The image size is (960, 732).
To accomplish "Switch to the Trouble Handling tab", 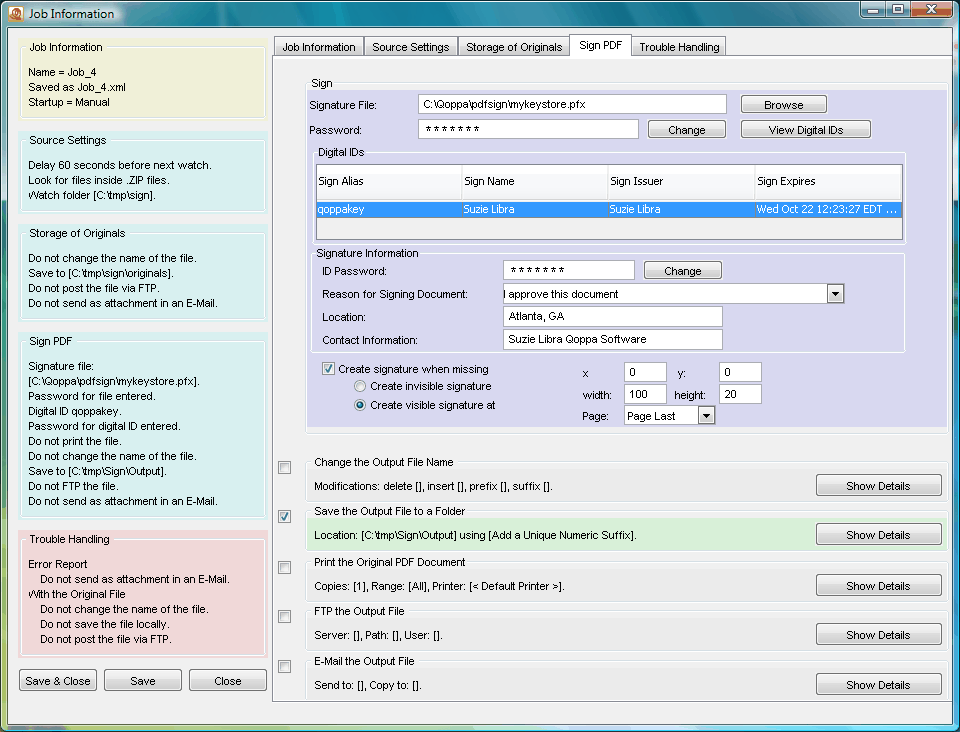I will pyautogui.click(x=679, y=46).
